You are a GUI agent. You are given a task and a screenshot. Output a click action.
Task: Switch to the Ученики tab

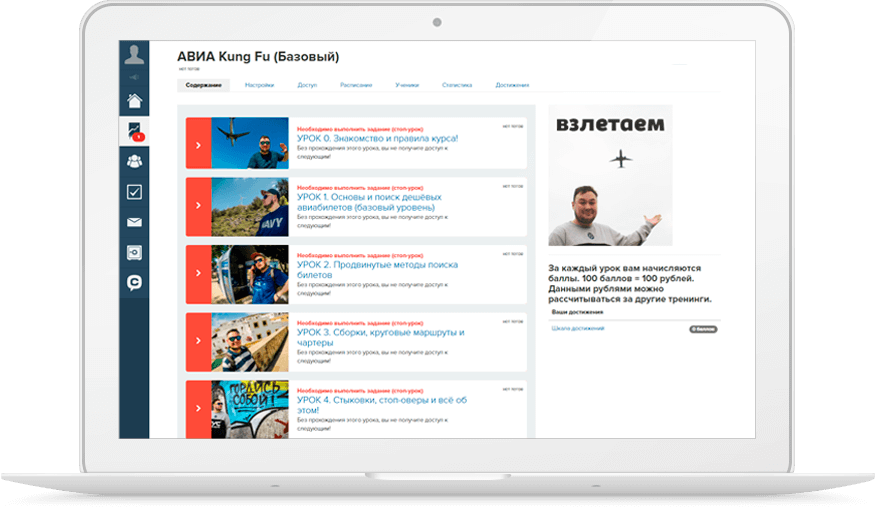coord(407,85)
